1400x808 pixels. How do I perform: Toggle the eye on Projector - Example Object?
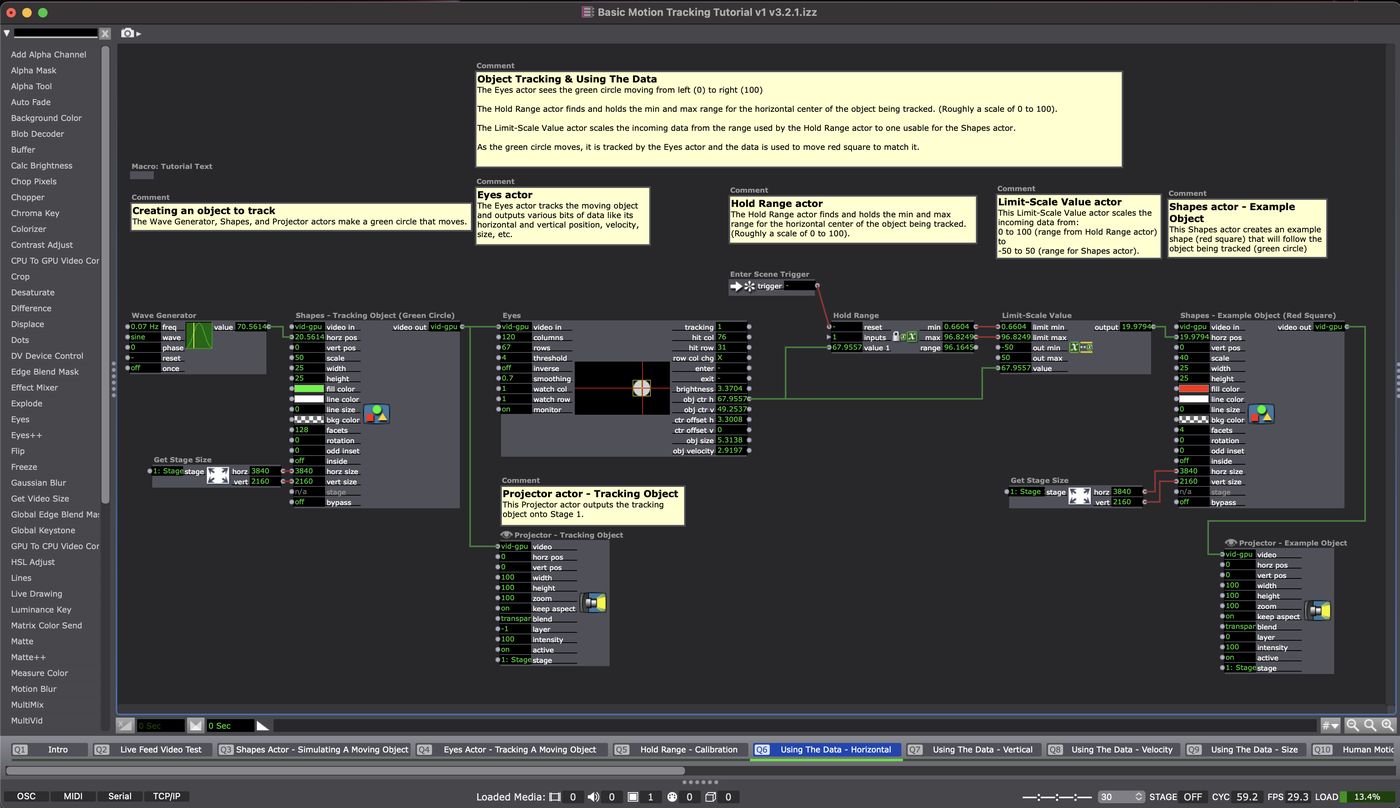click(1230, 543)
